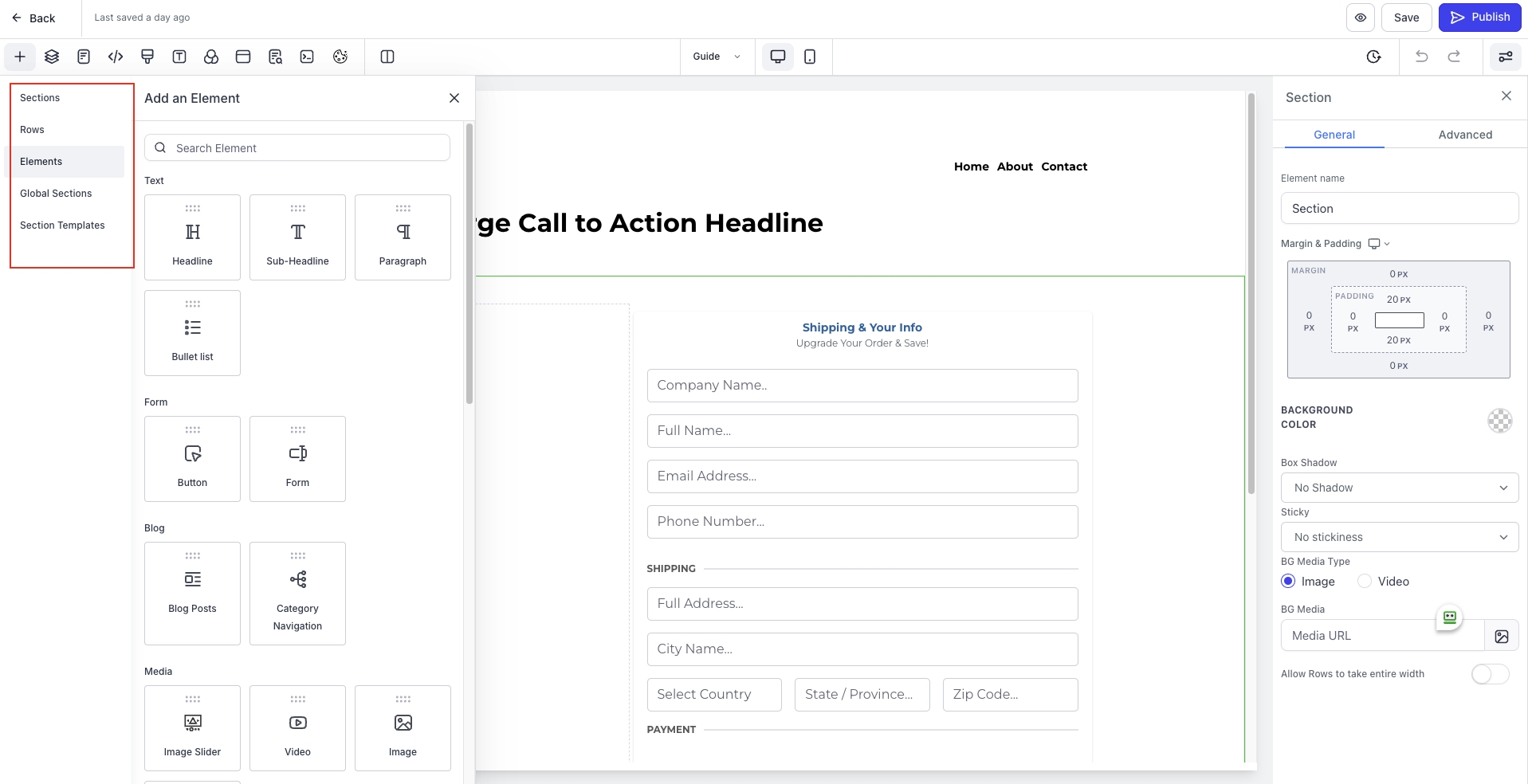Image resolution: width=1528 pixels, height=784 pixels.
Task: Open BG Media image picker icon
Action: coord(1502,636)
